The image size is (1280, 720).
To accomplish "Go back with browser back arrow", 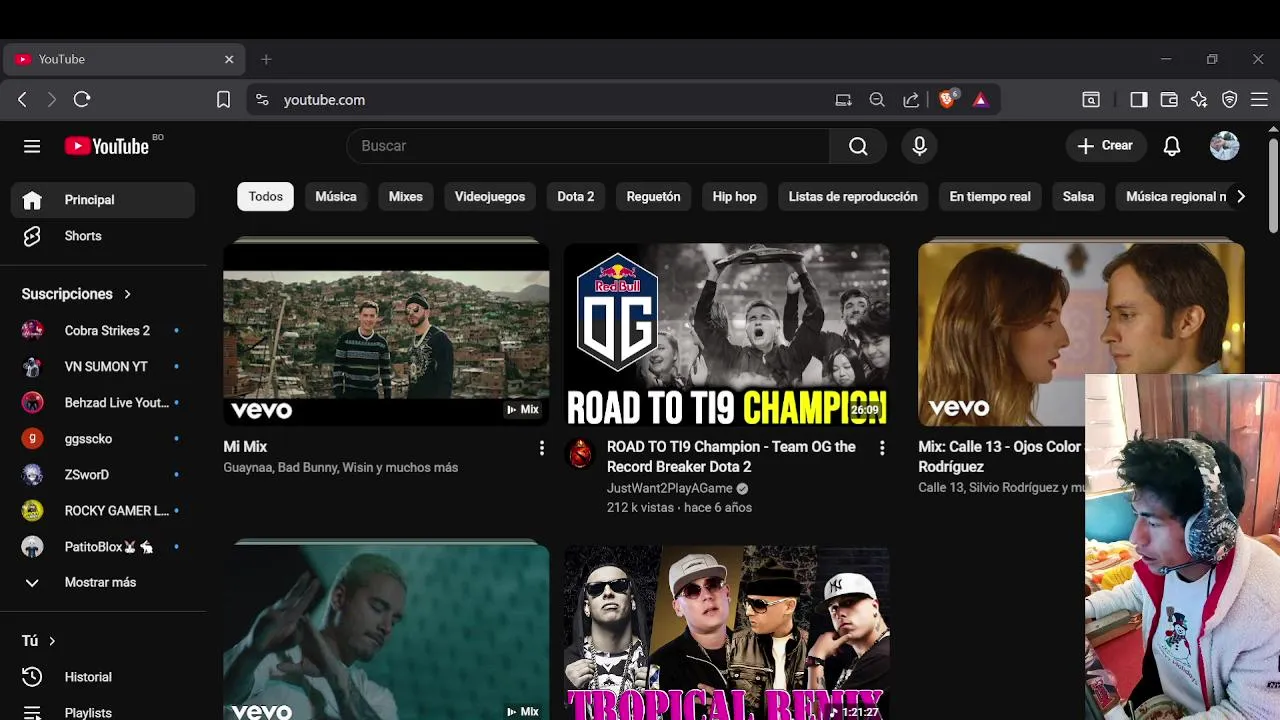I will (22, 99).
